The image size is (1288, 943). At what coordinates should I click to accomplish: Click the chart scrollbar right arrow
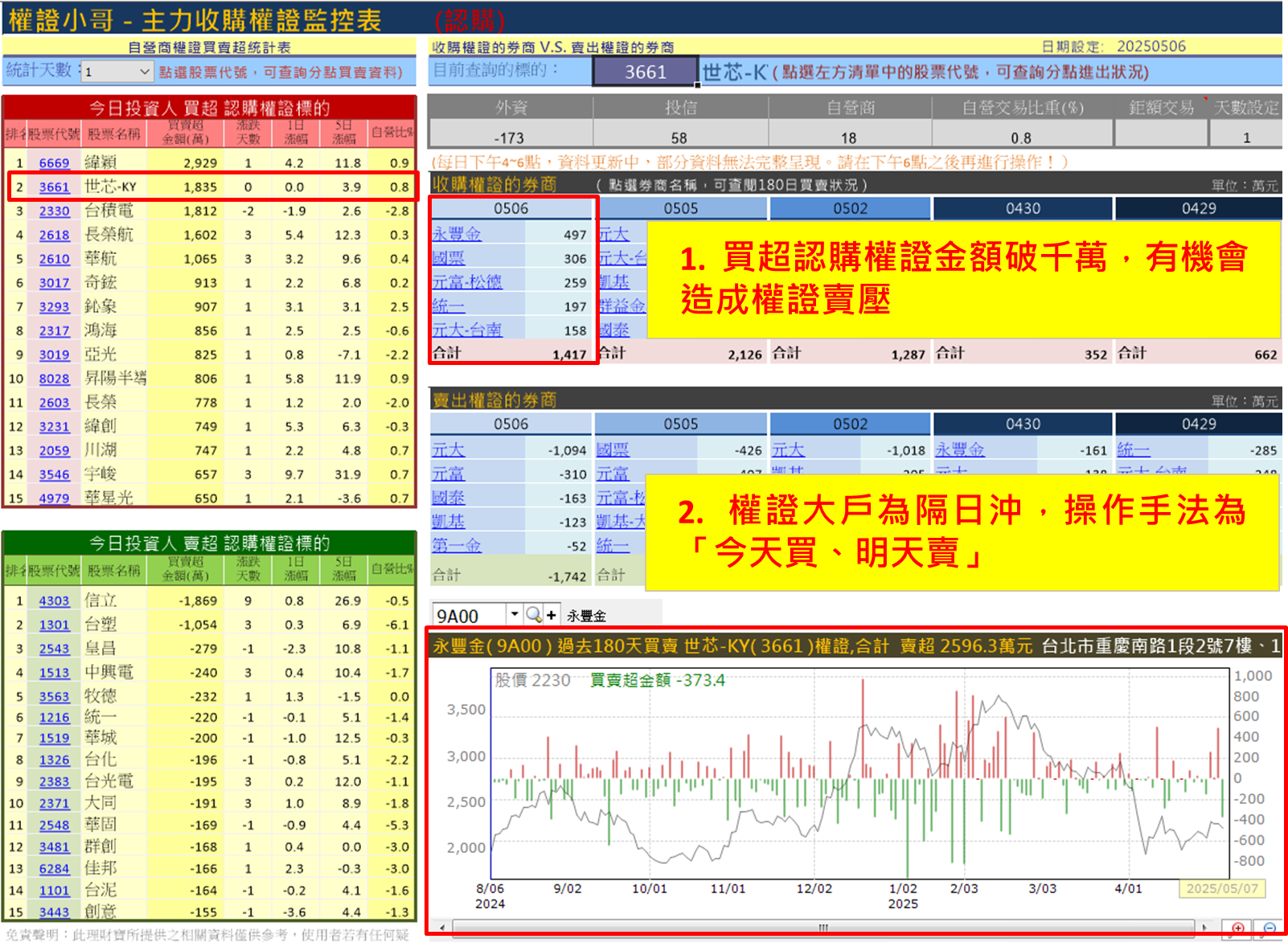point(1204,927)
